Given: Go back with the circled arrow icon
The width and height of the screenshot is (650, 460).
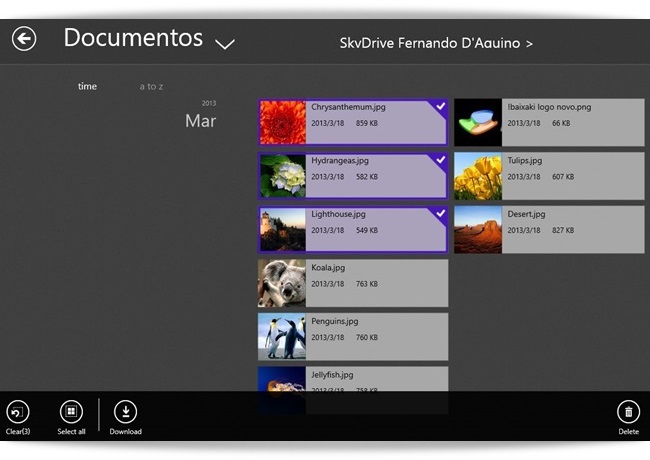Looking at the screenshot, I should point(24,39).
